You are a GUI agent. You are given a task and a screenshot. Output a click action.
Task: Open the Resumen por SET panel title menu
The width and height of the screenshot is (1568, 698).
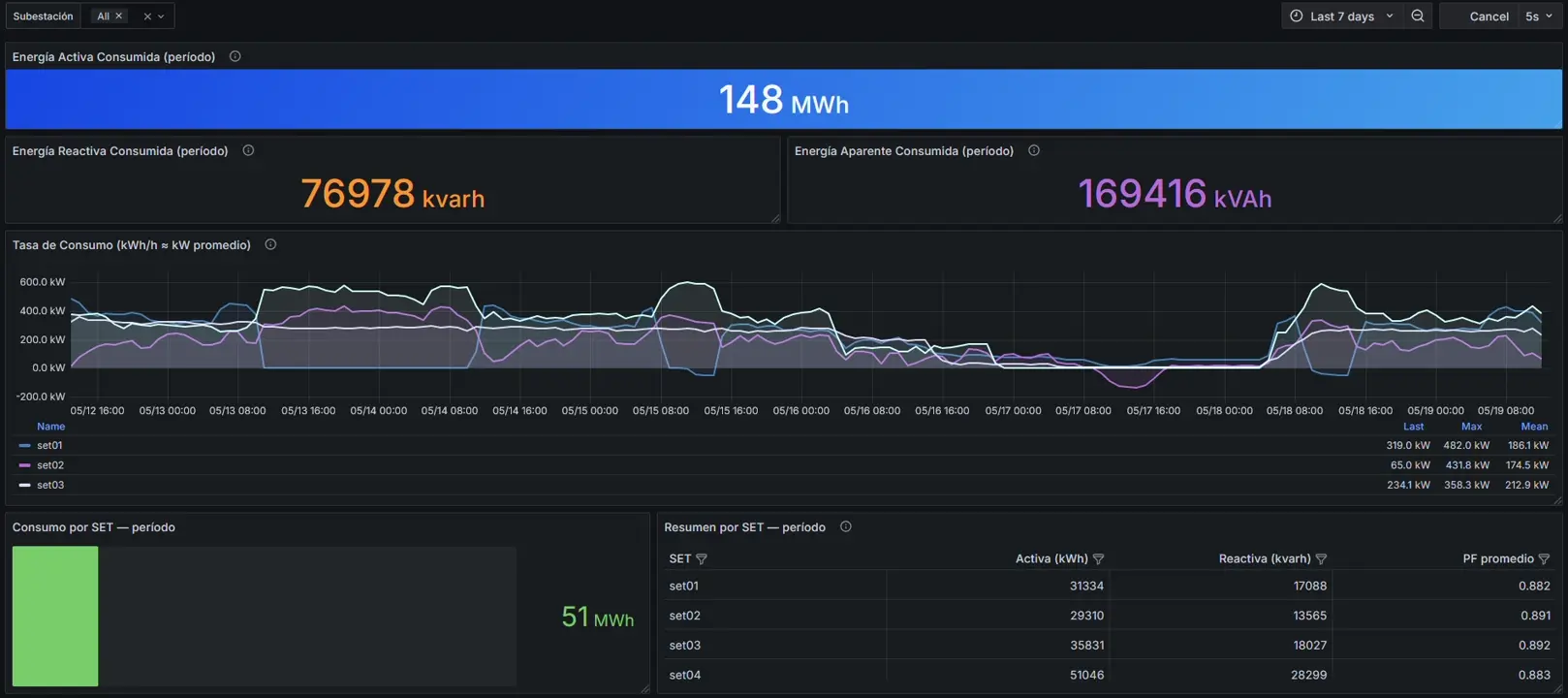[744, 527]
